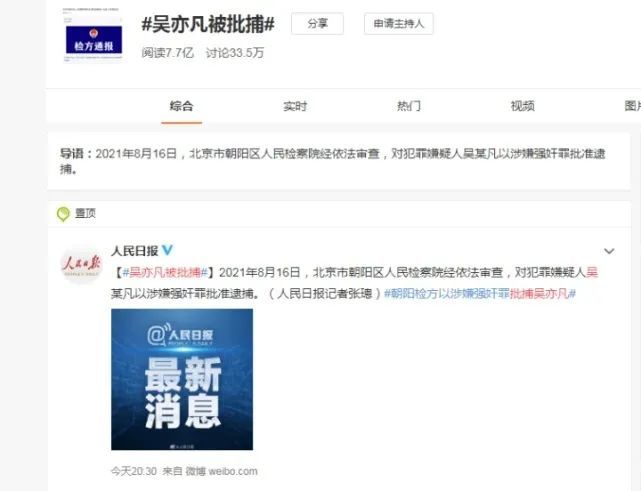Click the 申请主持人 button
641x491 pixels.
pyautogui.click(x=399, y=24)
